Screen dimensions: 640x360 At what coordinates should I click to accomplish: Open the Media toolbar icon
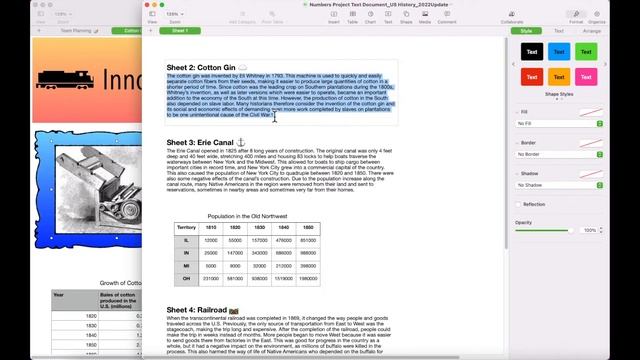[x=425, y=14]
